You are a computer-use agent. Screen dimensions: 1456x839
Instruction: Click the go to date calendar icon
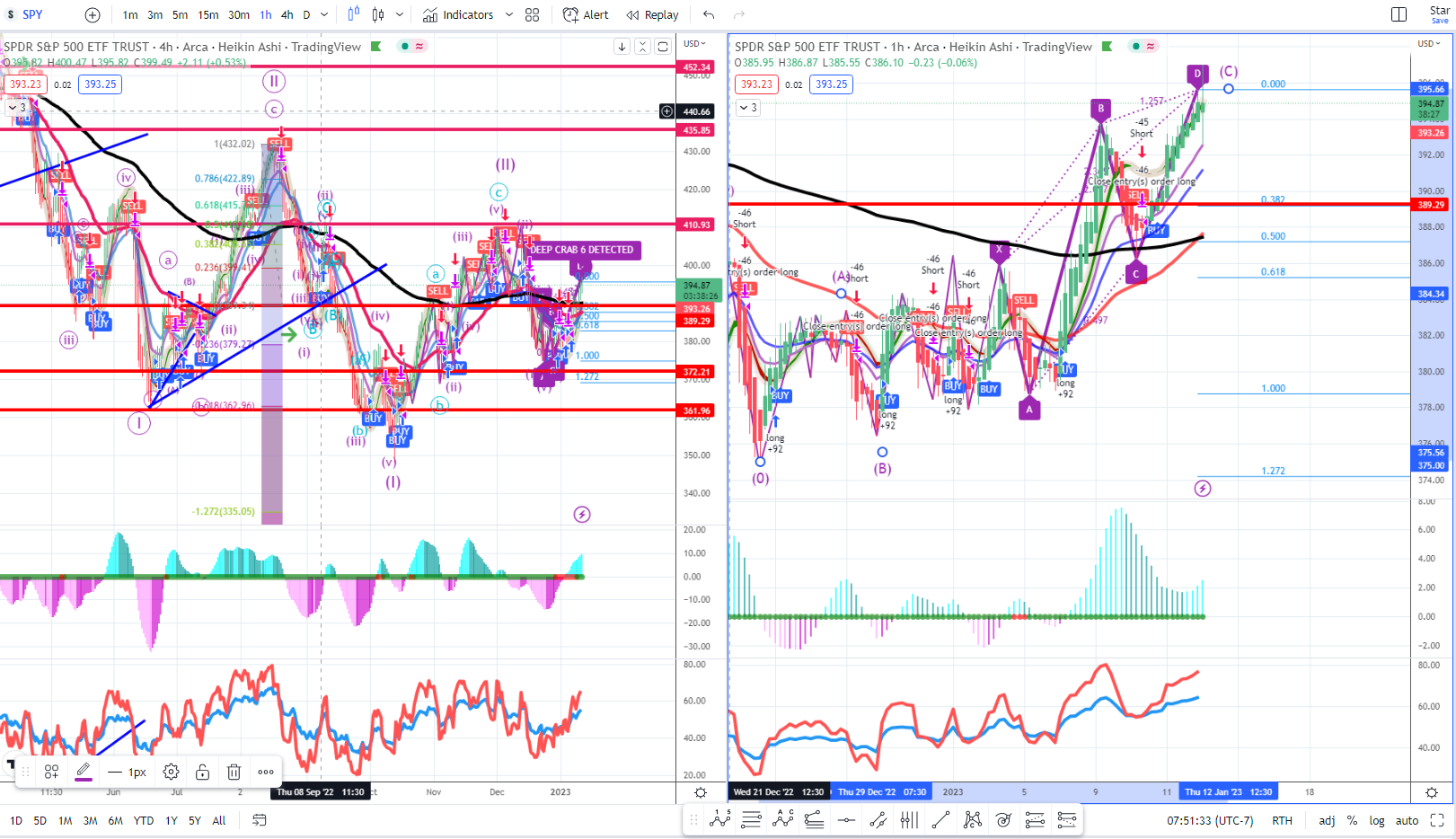pyautogui.click(x=259, y=820)
